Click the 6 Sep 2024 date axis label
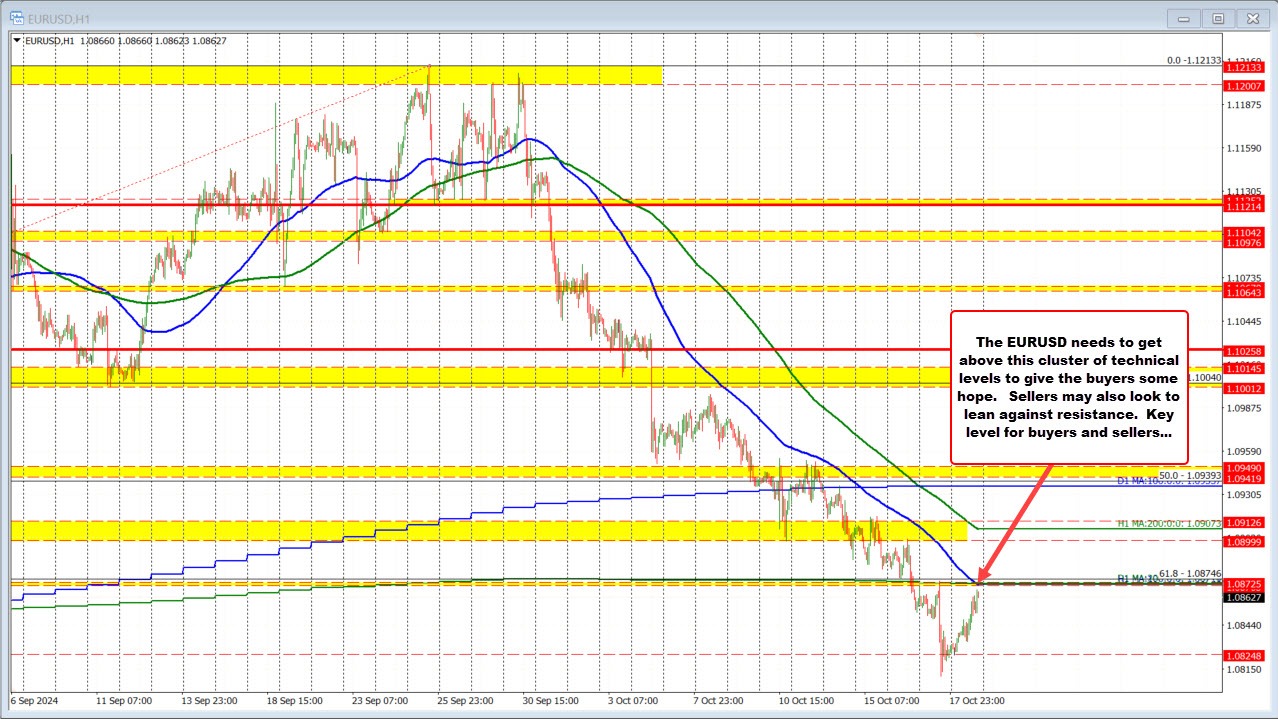The width and height of the screenshot is (1278, 719). pos(34,701)
